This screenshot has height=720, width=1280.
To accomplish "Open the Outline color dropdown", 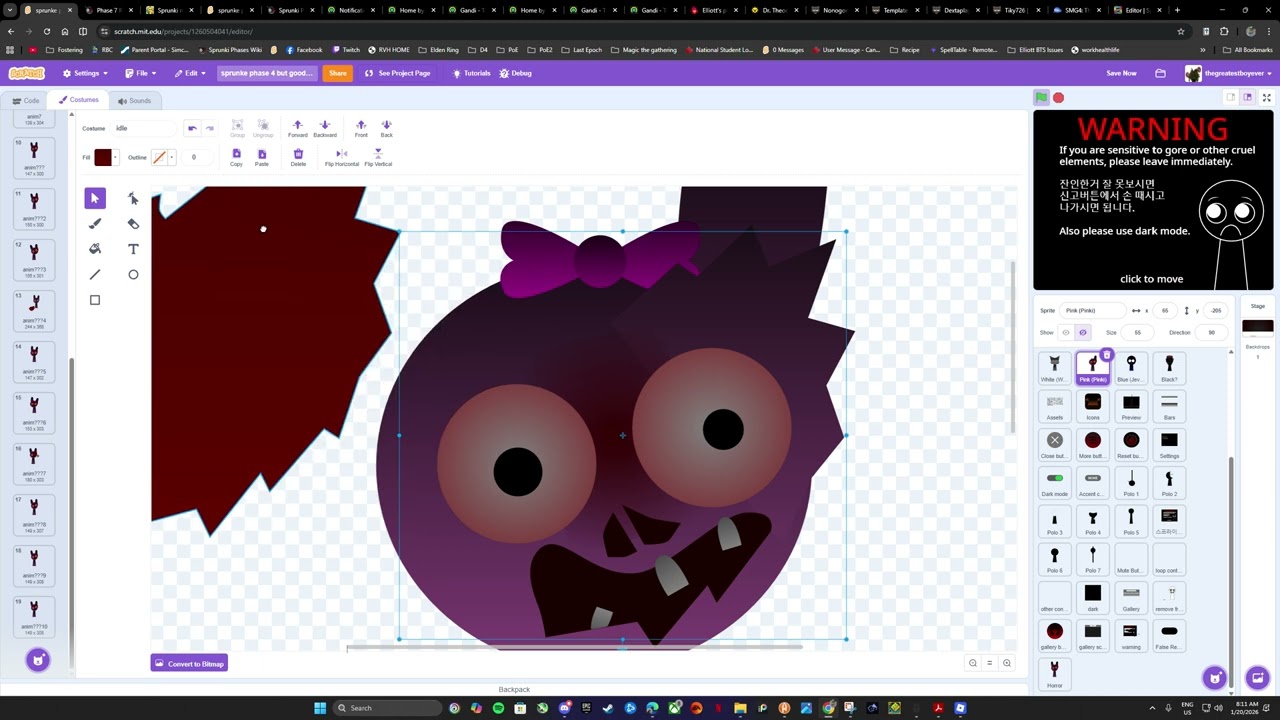I will [172, 157].
